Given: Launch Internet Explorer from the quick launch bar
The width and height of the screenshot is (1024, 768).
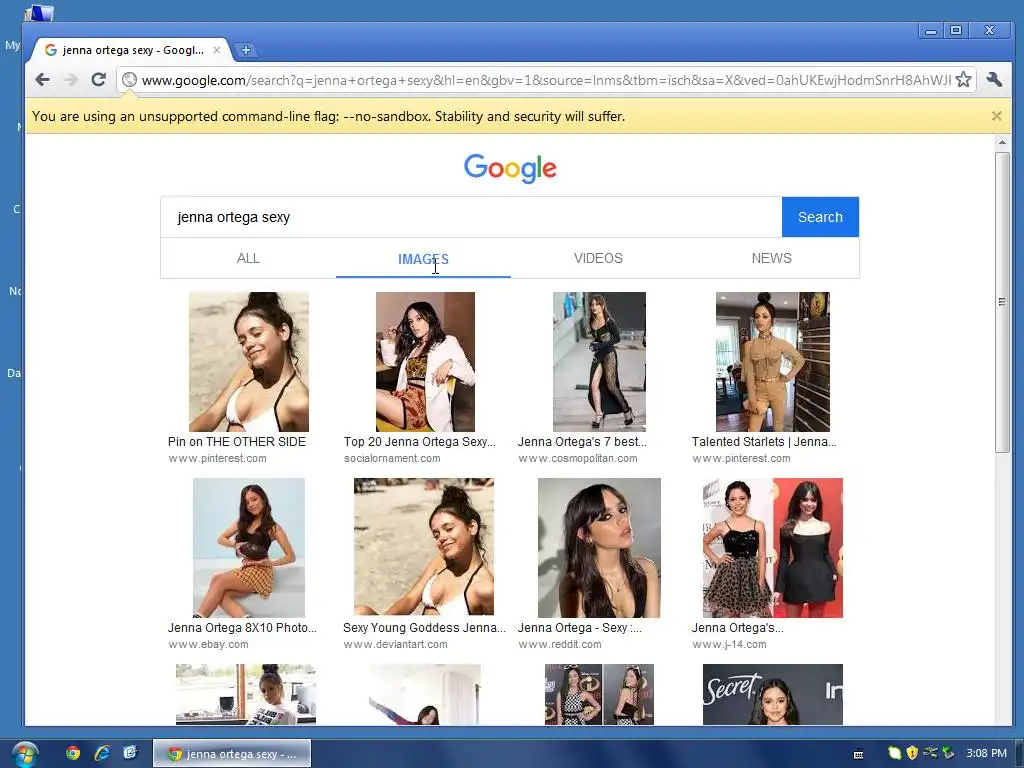Looking at the screenshot, I should point(102,753).
